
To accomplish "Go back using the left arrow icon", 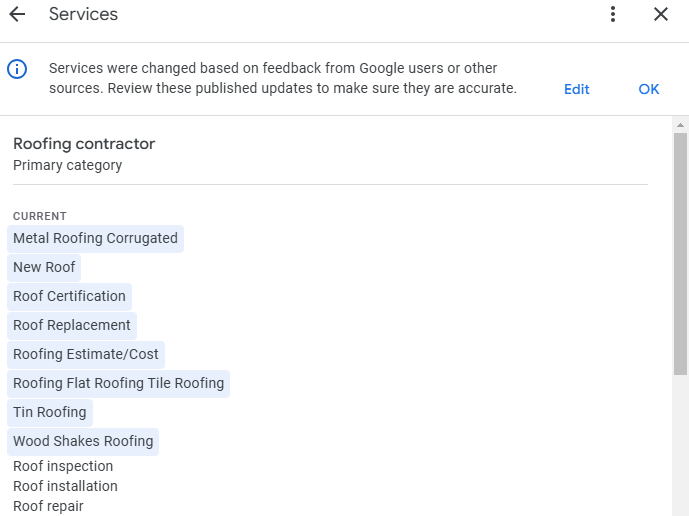I will click(x=17, y=14).
